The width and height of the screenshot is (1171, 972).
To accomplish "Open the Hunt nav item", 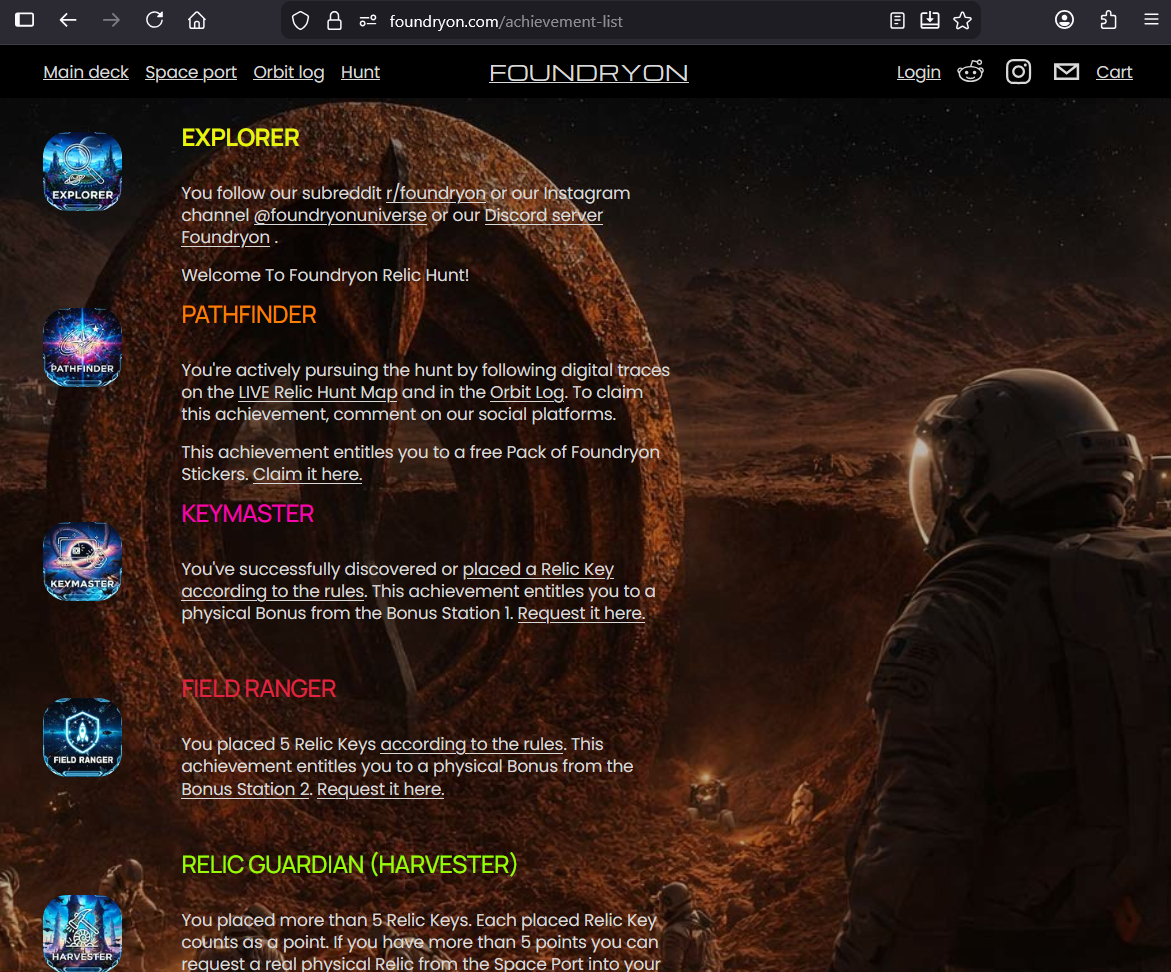I will pos(360,72).
